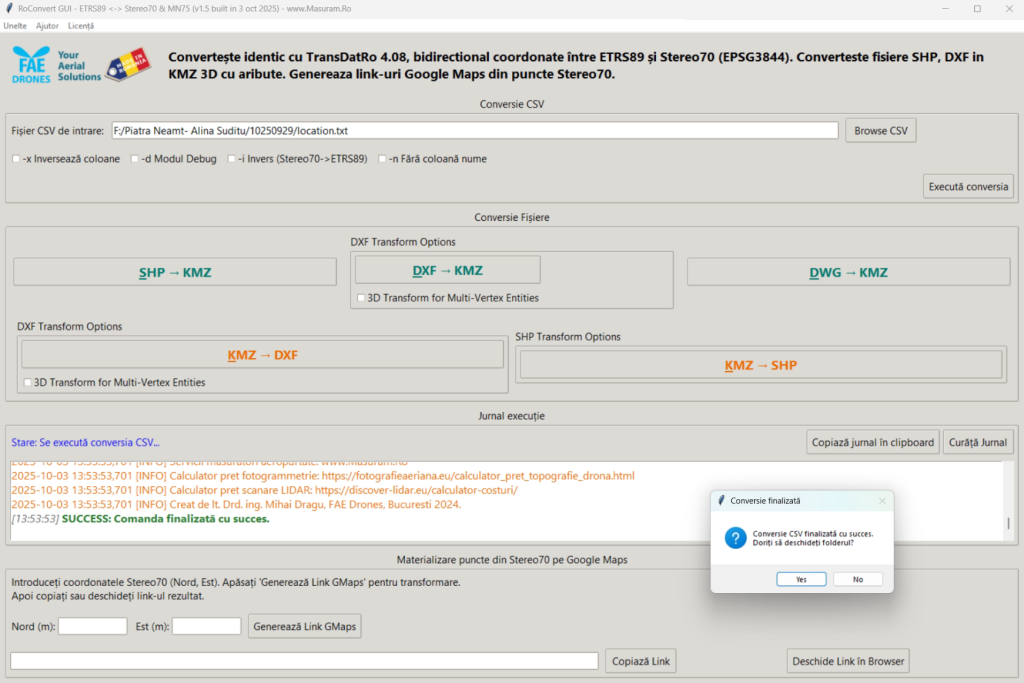Click the KMZ → DXF conversion button
The height and width of the screenshot is (683, 1024).
pos(262,355)
